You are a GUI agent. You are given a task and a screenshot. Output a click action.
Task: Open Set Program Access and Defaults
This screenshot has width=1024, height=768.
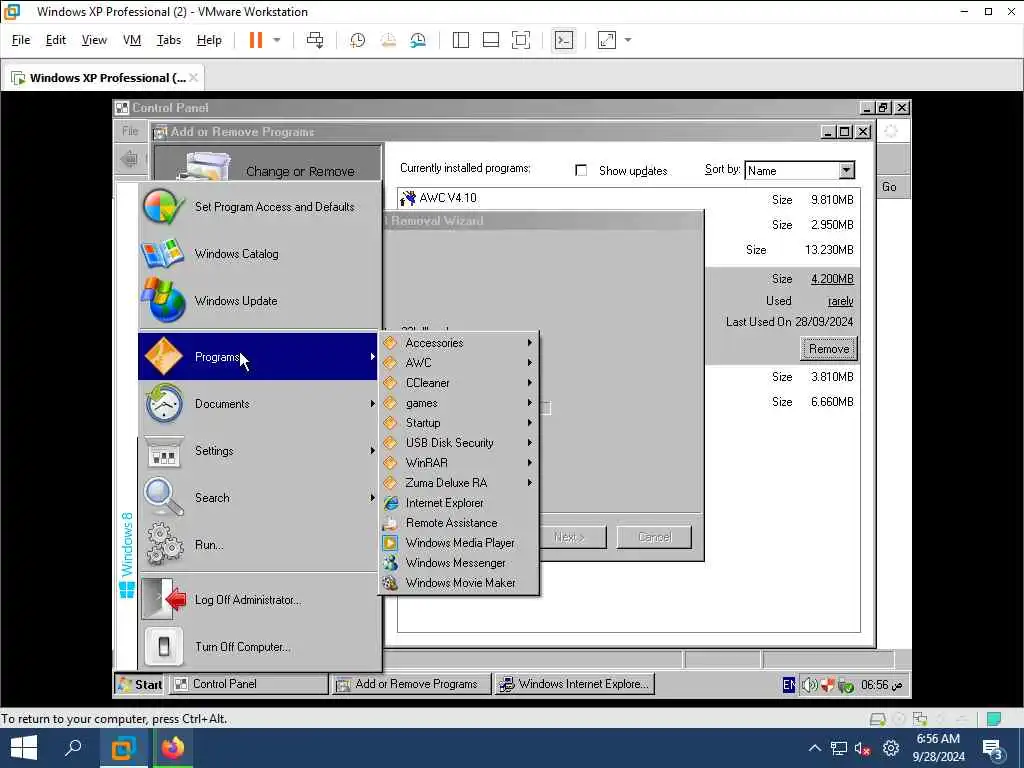coord(258,206)
